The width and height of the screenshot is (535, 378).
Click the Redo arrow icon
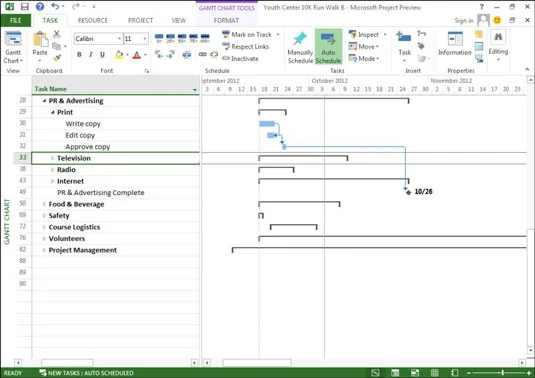[x=76, y=6]
